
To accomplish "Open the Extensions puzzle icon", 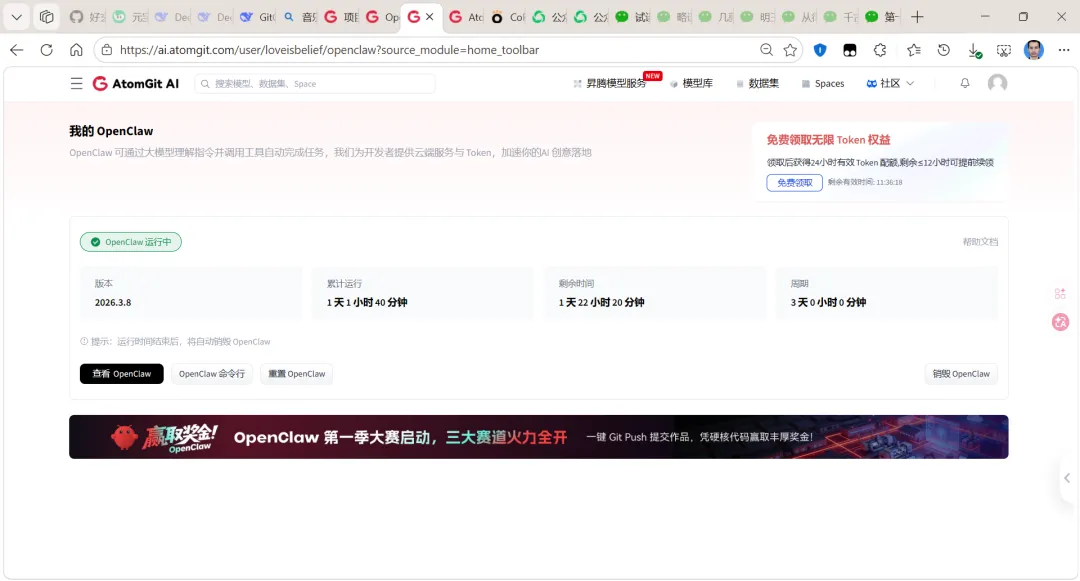I will click(880, 50).
